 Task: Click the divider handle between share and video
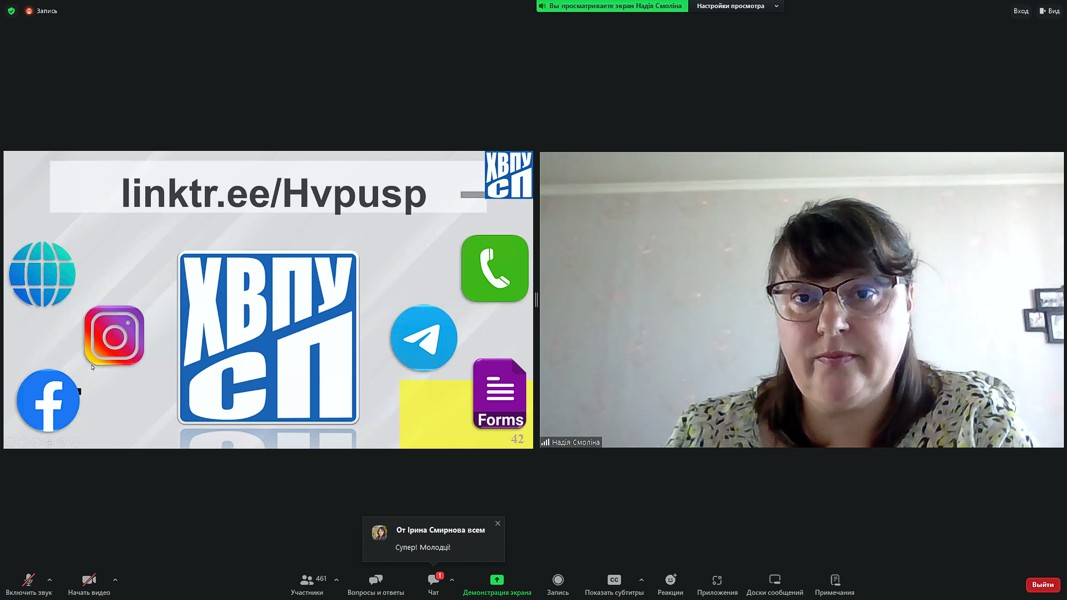tap(536, 299)
